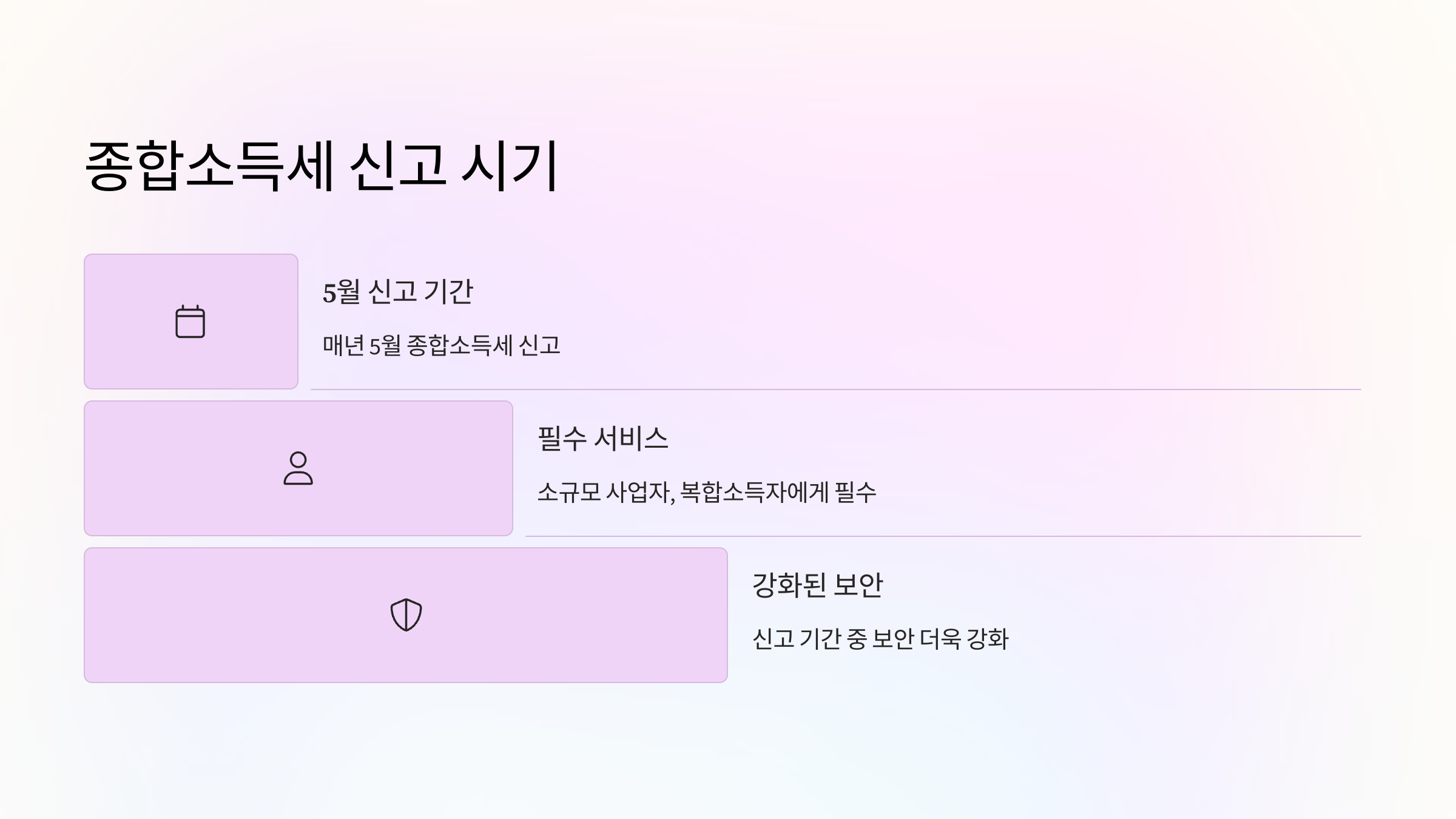Click the '소규모 사업자' phrase
This screenshot has height=819, width=1456.
tap(604, 492)
